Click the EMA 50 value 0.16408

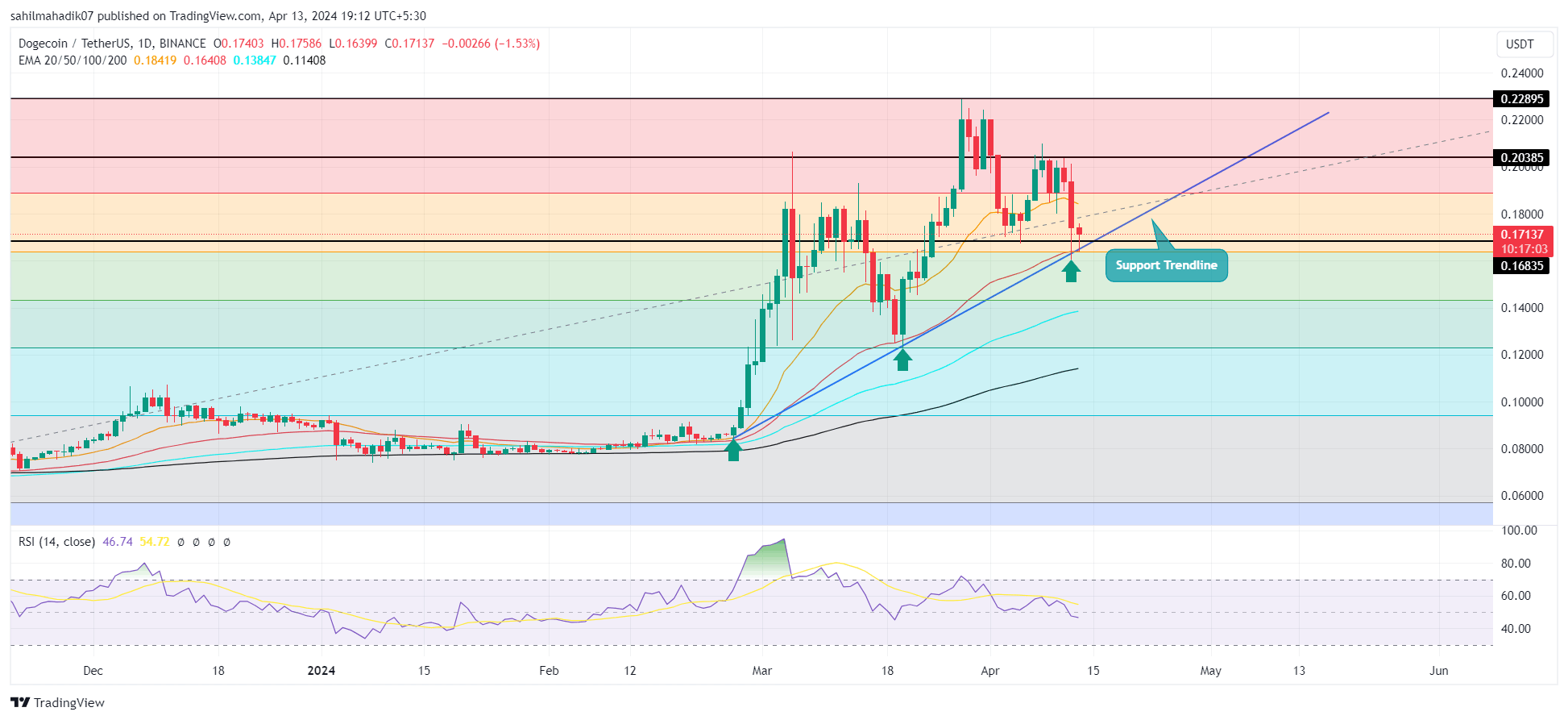tap(205, 60)
